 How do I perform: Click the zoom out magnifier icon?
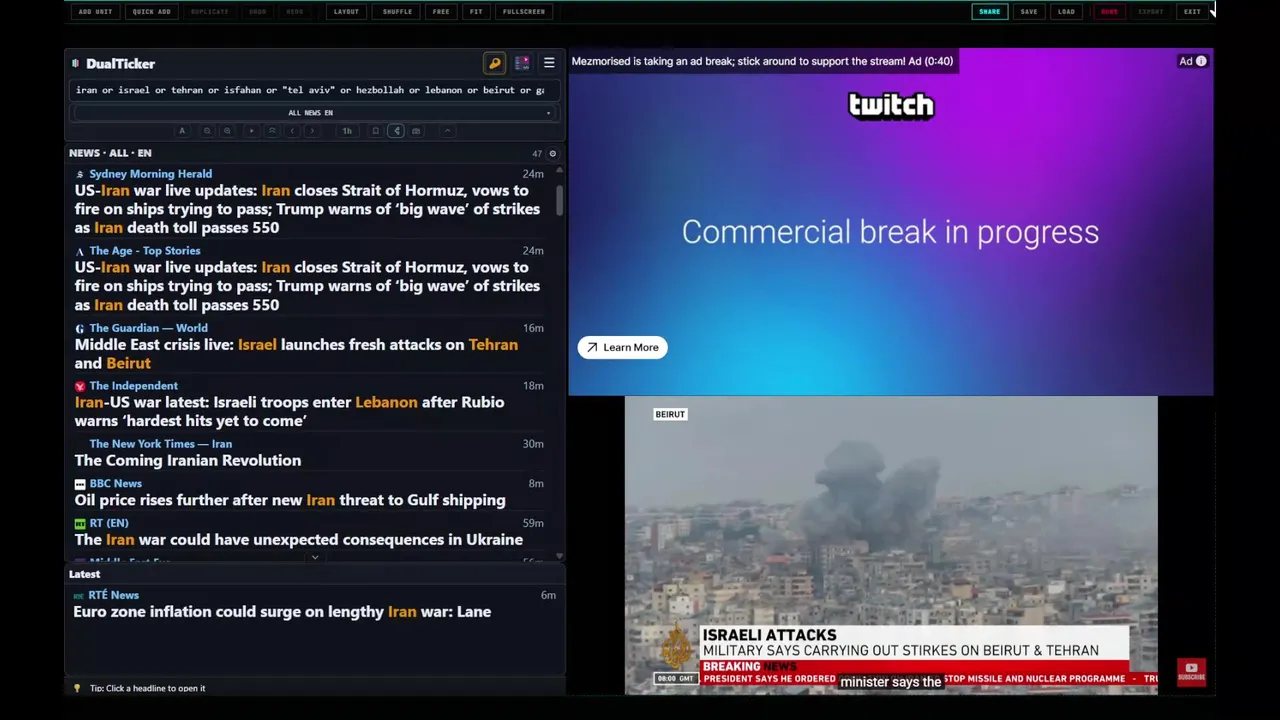coord(207,131)
